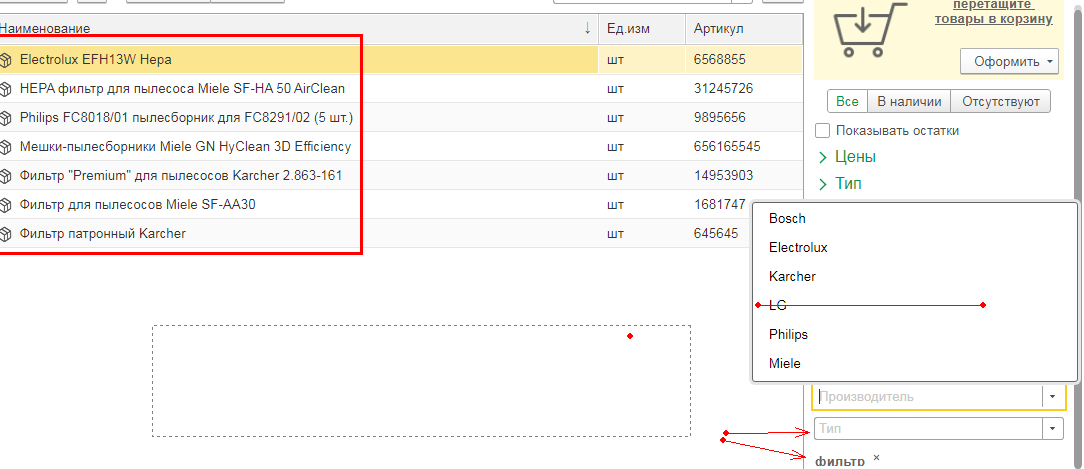Click the box icon of Фильтр патронный Karcher
This screenshot has height=469, width=1084.
point(7,234)
